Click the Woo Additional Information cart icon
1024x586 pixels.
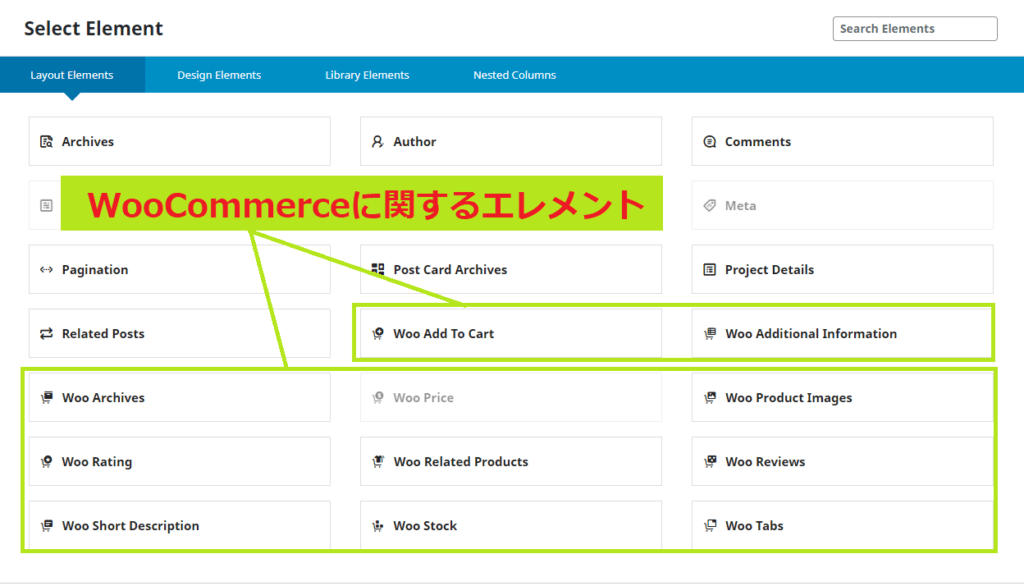click(x=709, y=334)
